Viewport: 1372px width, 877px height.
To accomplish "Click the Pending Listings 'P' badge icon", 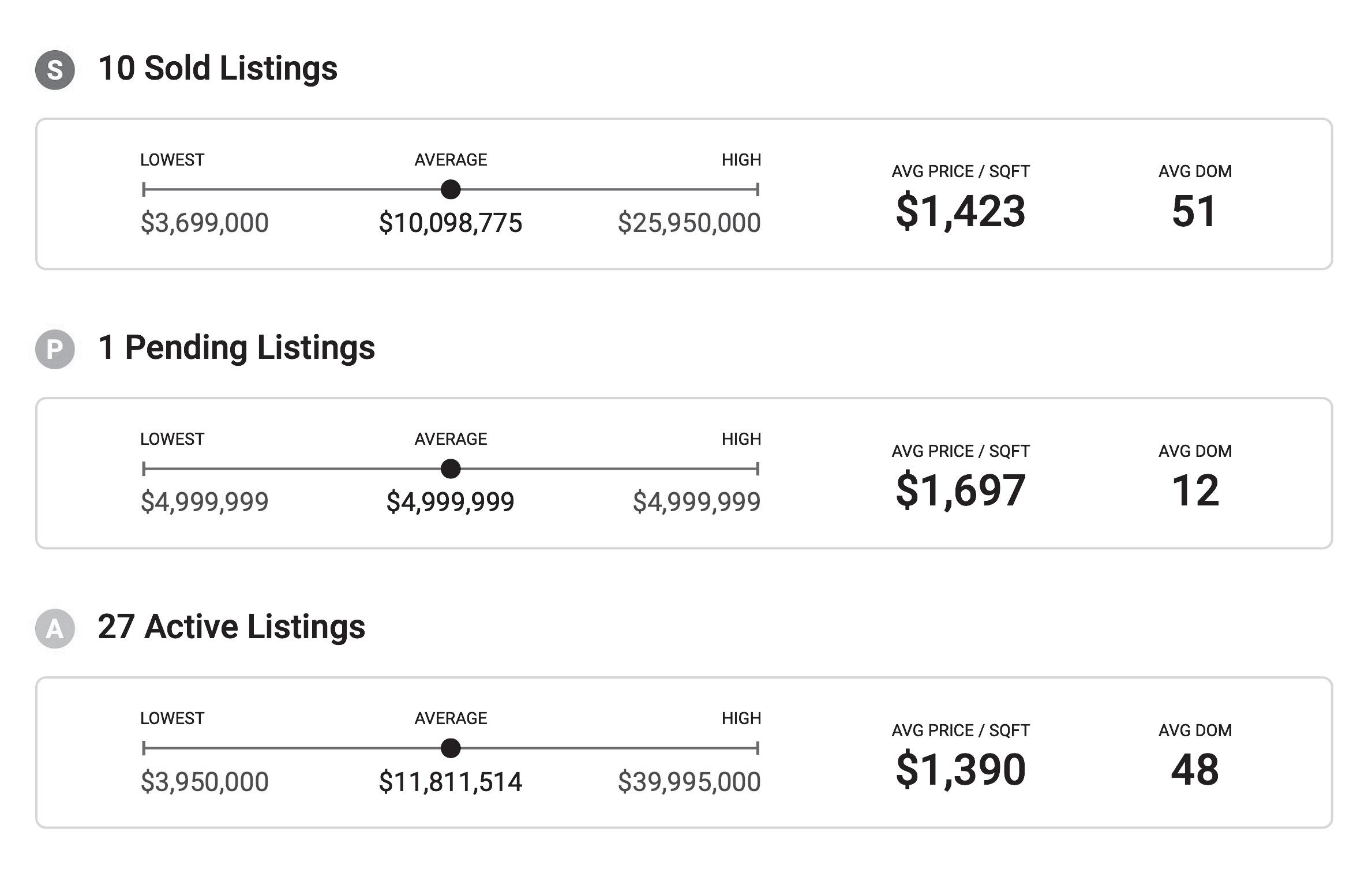I will tap(55, 349).
